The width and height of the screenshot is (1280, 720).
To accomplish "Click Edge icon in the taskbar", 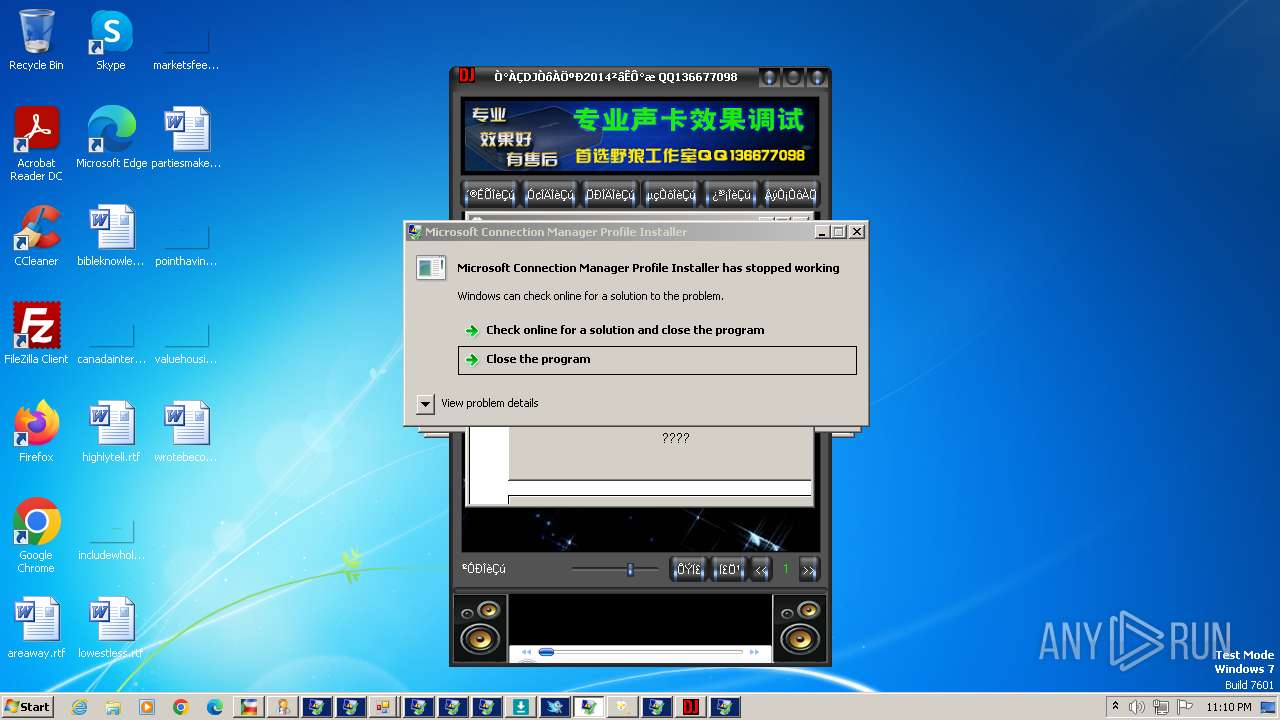I will pyautogui.click(x=215, y=707).
